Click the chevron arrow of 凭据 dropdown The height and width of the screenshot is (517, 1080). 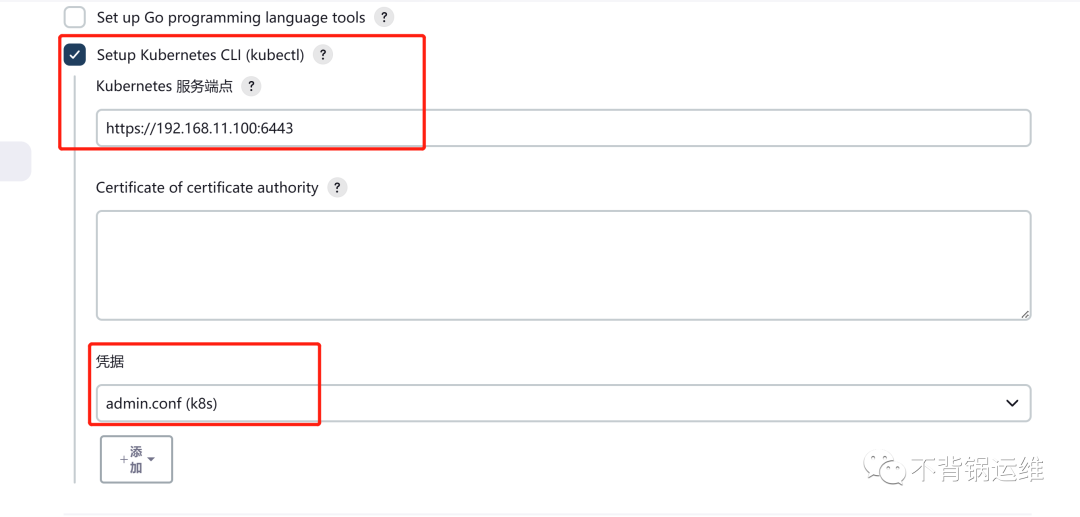(x=1012, y=403)
